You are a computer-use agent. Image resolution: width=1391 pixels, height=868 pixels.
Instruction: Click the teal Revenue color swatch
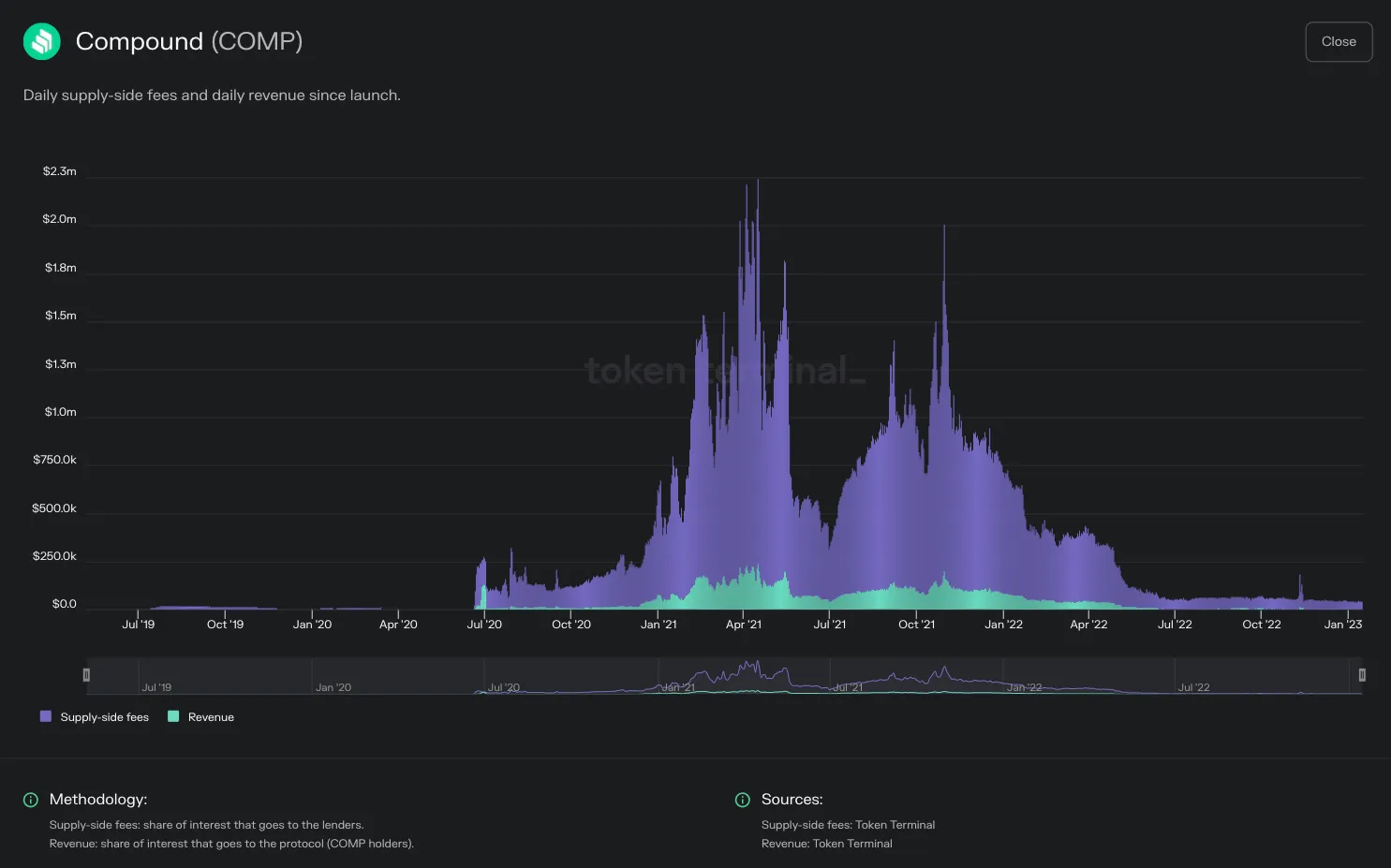click(173, 716)
